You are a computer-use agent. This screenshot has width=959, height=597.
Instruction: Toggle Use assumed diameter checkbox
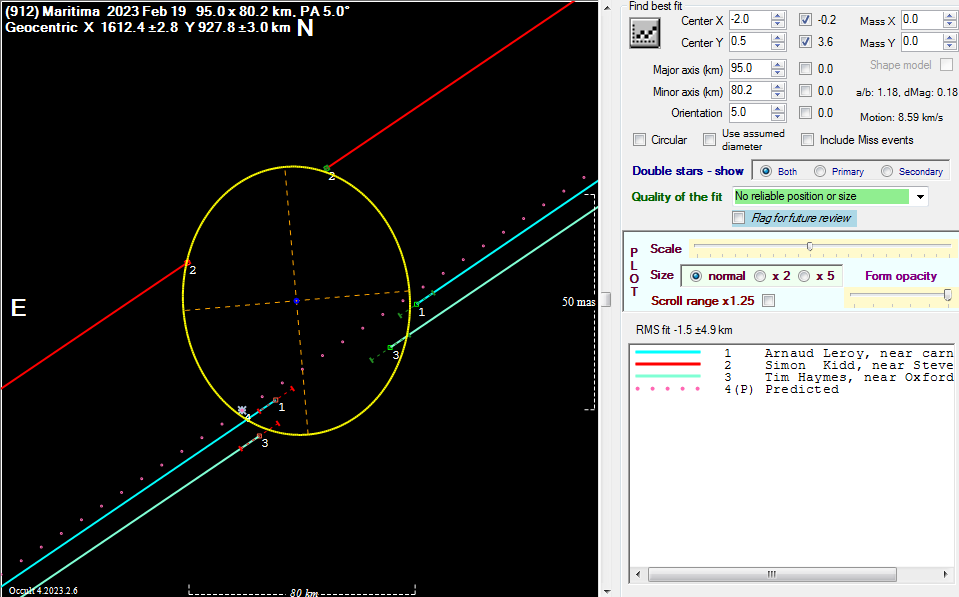(710, 140)
